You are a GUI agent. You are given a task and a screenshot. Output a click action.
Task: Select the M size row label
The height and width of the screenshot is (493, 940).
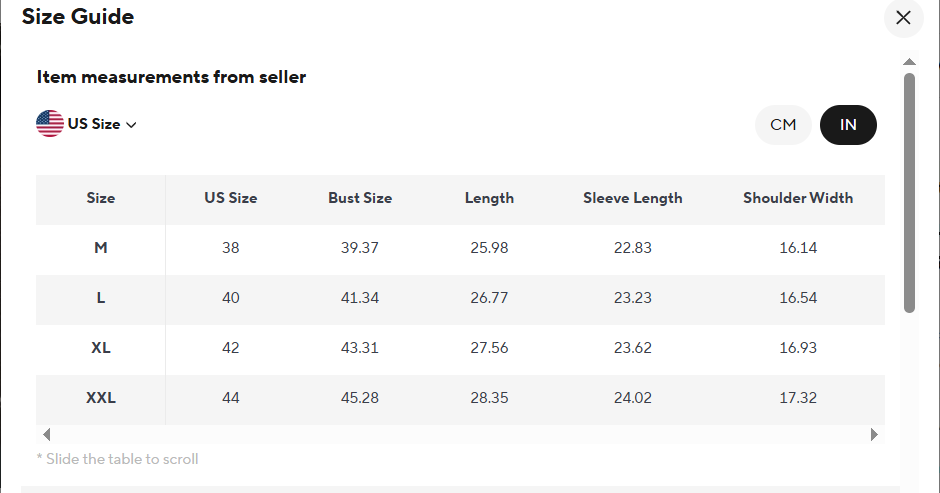(x=101, y=248)
